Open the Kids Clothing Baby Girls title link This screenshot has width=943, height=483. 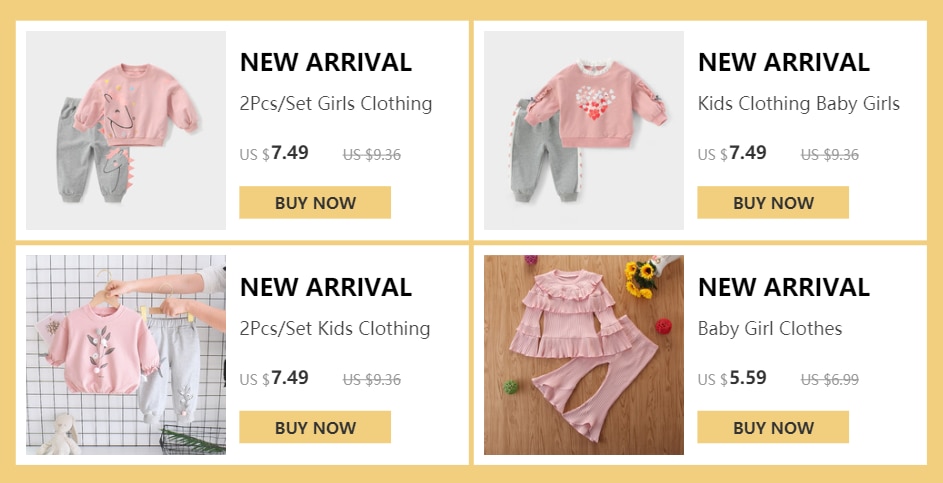pos(799,104)
